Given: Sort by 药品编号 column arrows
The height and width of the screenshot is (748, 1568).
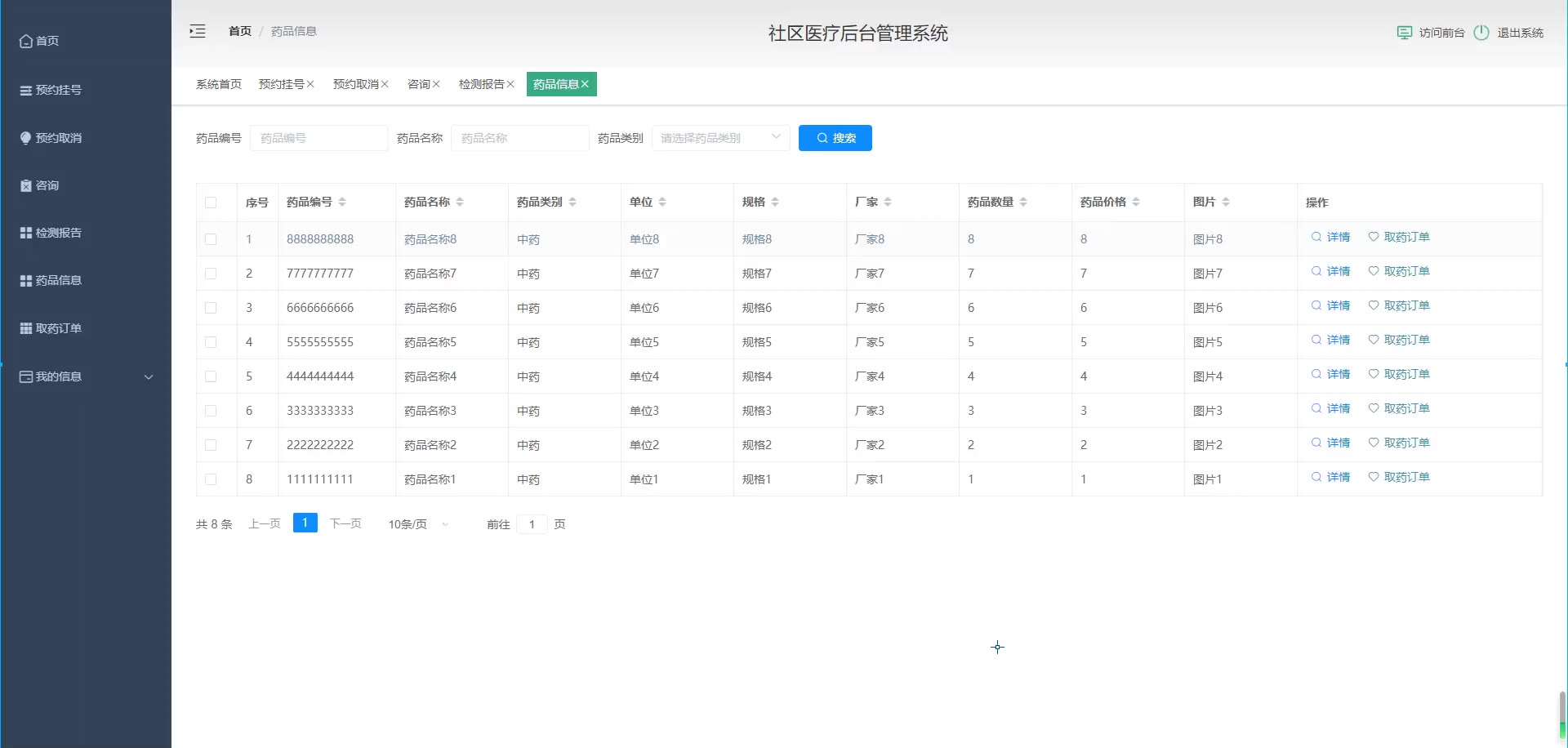Looking at the screenshot, I should (342, 202).
